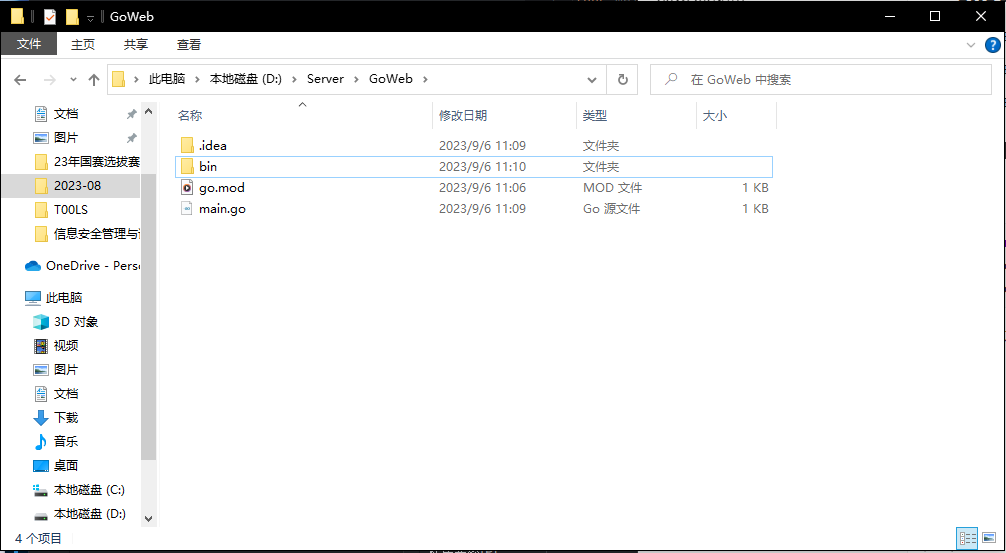Screen dimensions: 1006x553
Task: Select the main.go file icon
Action: pyautogui.click(x=186, y=209)
